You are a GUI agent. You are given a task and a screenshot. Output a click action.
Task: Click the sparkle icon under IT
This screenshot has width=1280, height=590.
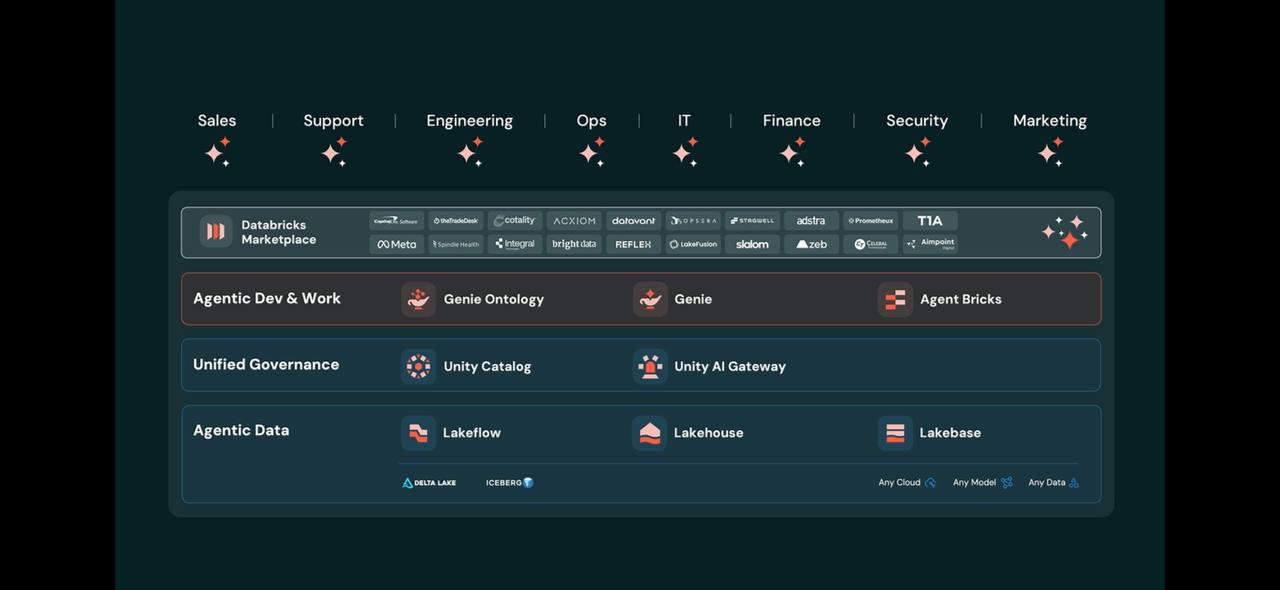click(x=685, y=152)
